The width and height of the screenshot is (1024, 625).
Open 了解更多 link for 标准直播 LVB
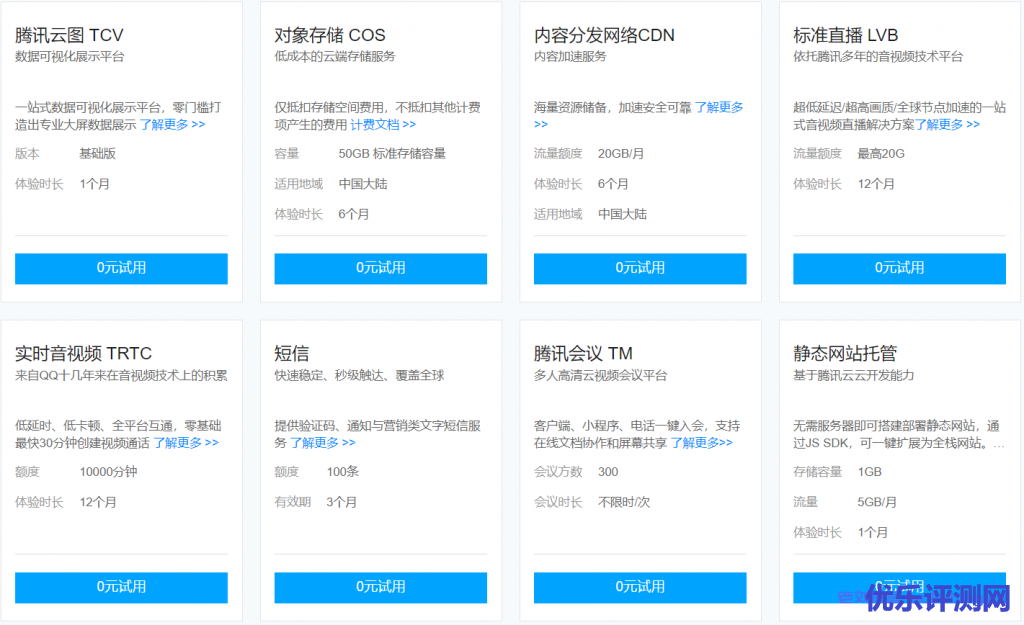pyautogui.click(x=947, y=125)
